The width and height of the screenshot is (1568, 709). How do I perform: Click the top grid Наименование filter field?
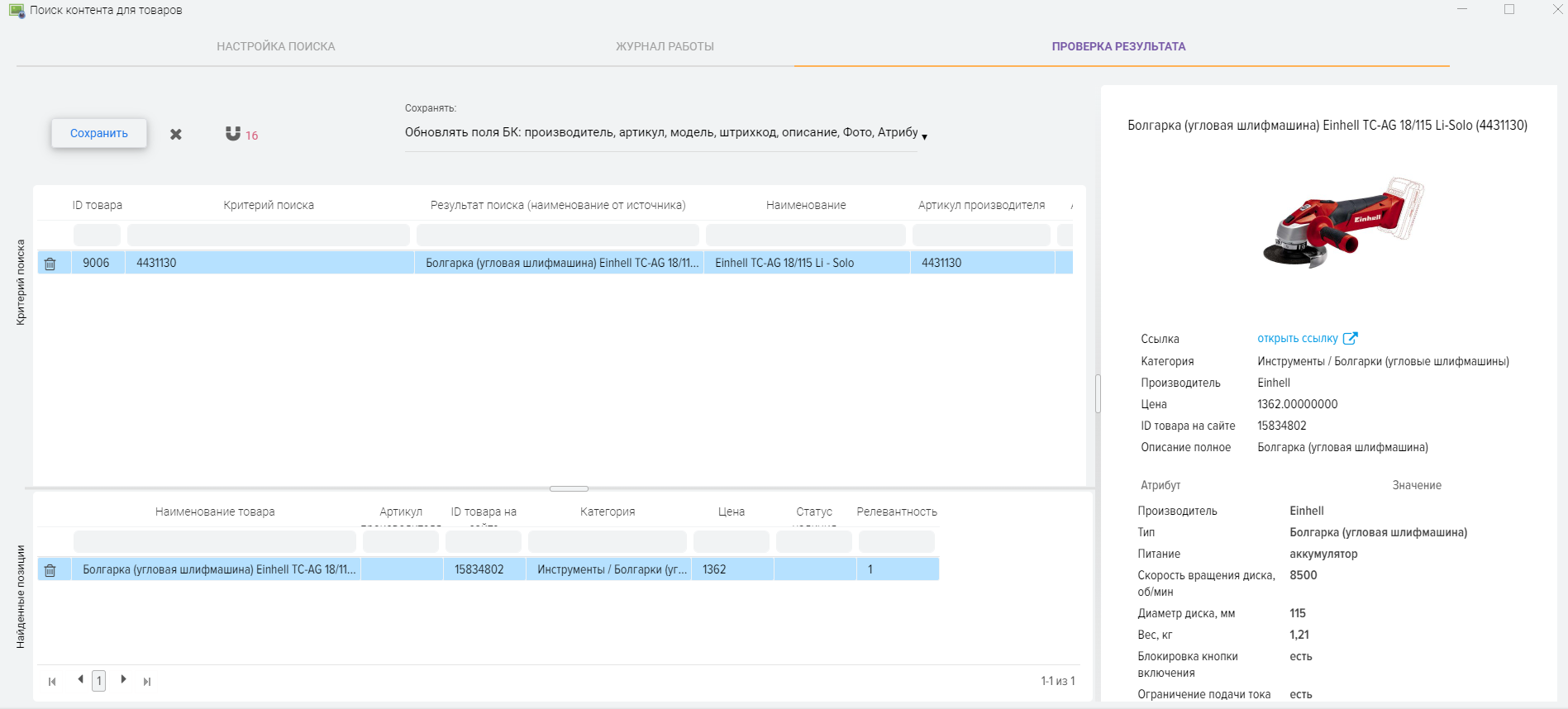[806, 235]
